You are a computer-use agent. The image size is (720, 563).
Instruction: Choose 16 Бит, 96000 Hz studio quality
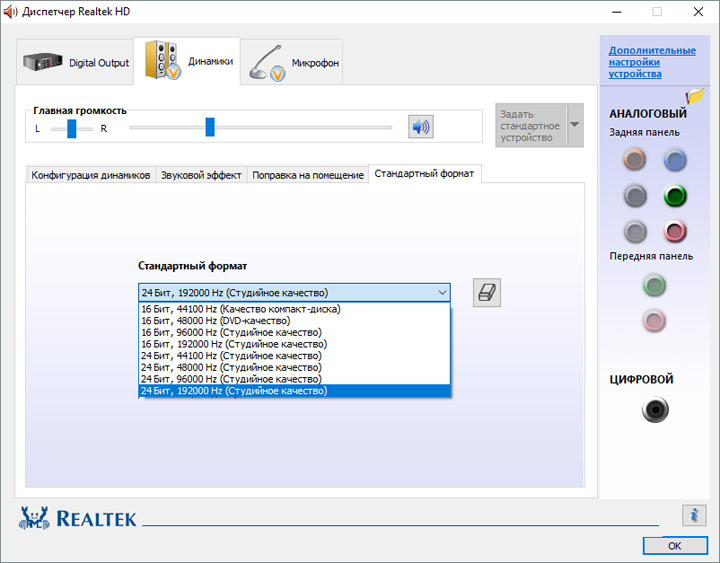[294, 332]
